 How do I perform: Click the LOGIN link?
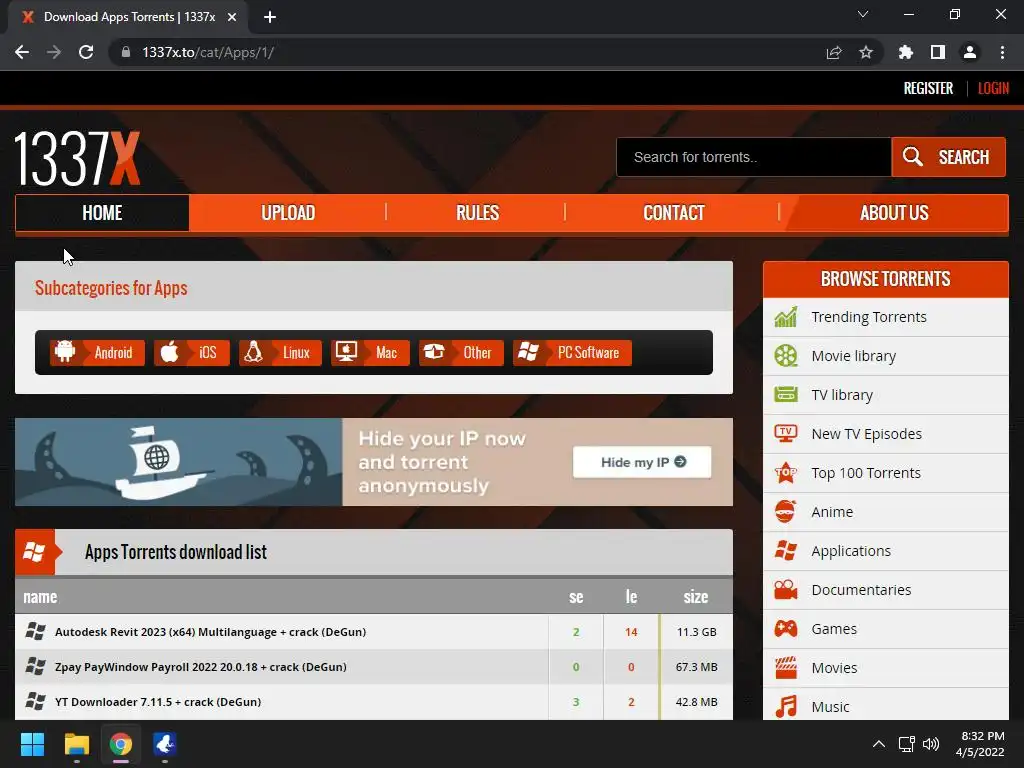click(x=993, y=88)
